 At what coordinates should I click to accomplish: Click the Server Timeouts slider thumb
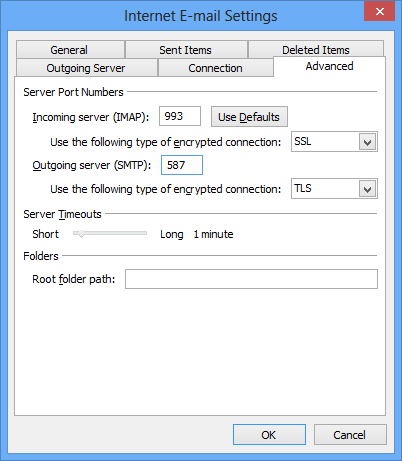tap(80, 234)
